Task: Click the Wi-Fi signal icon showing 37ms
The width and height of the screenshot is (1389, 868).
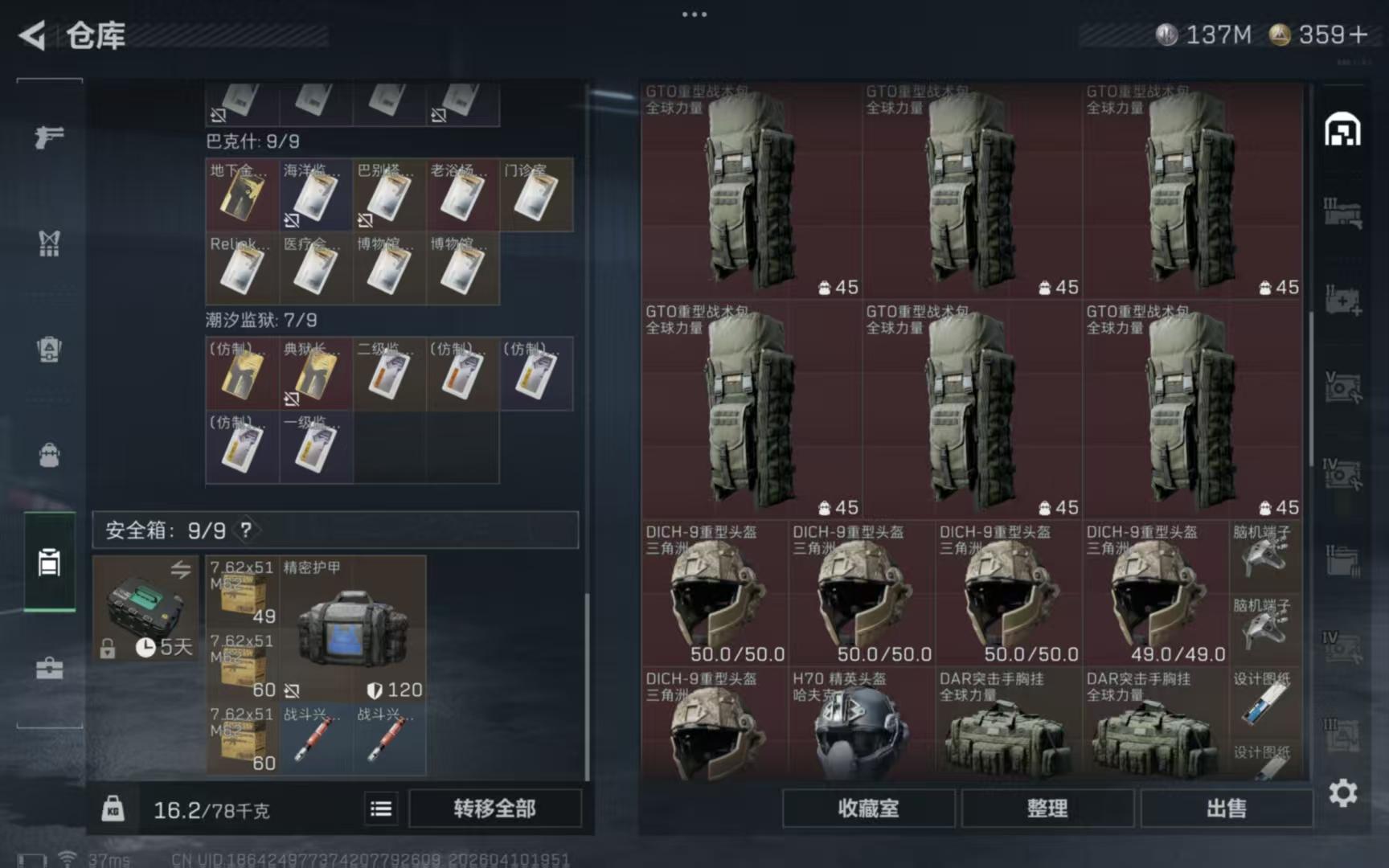Action: 68,859
